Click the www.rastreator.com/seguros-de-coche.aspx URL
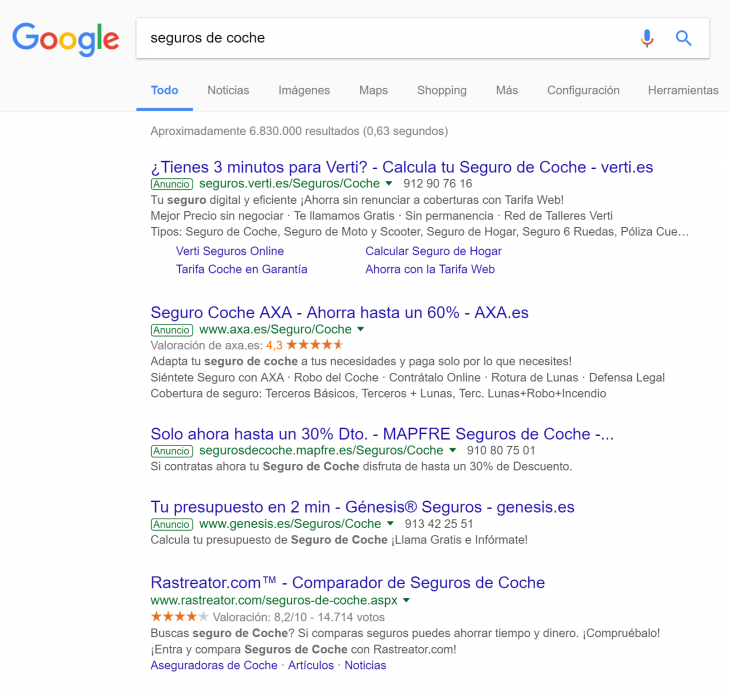The image size is (730, 696). (x=274, y=600)
